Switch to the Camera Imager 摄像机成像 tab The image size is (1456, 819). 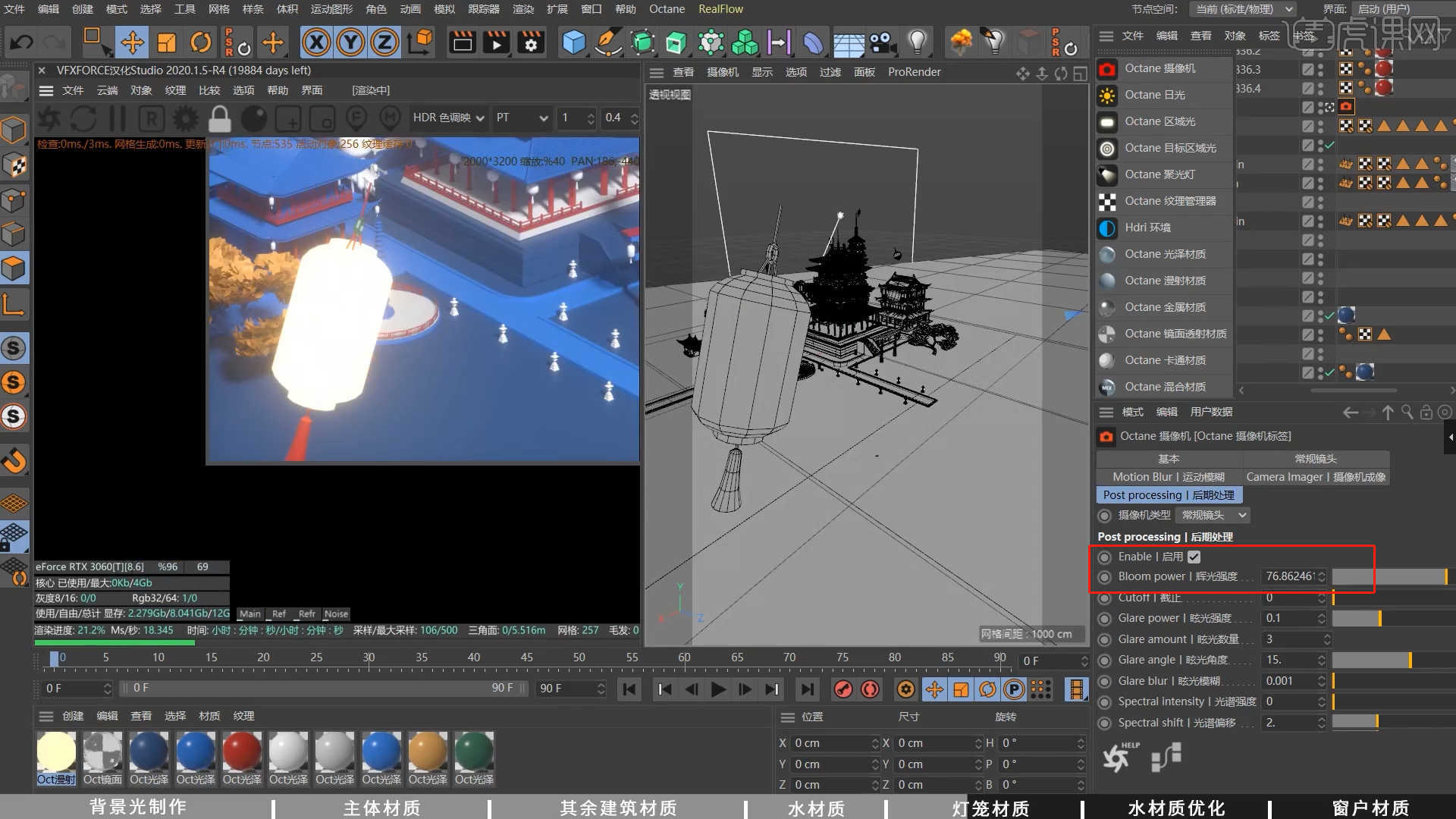pyautogui.click(x=1316, y=476)
